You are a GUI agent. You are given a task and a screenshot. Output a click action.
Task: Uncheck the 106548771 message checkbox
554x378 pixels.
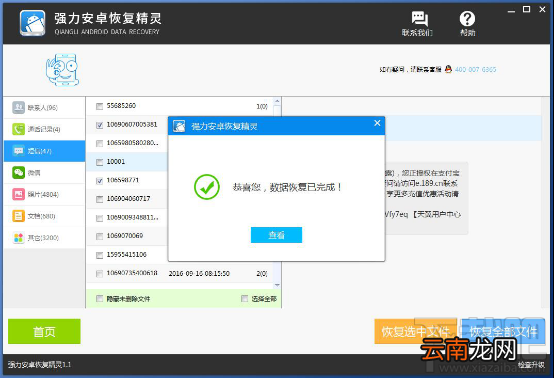point(100,181)
